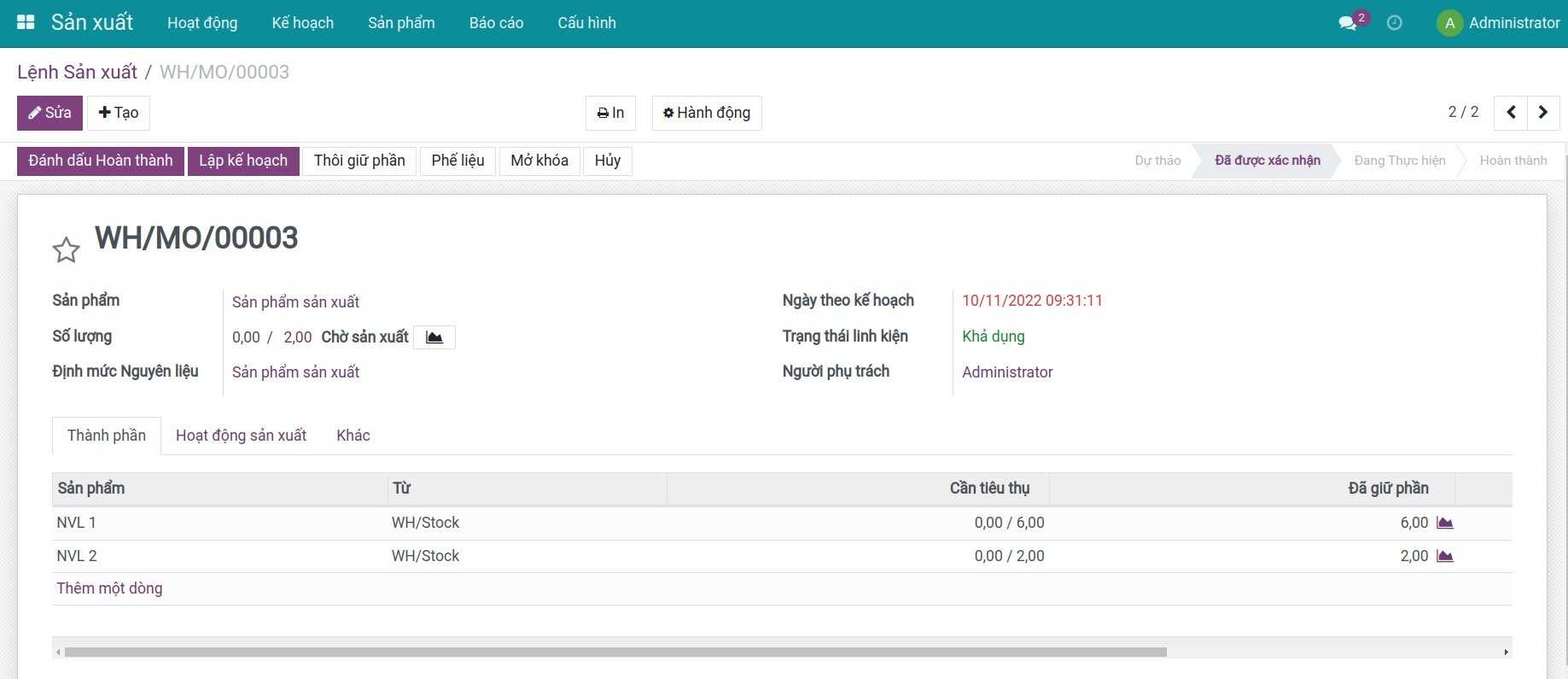Click the Đánh dấu Hoàn thành button
This screenshot has width=1568, height=679.
coord(101,161)
